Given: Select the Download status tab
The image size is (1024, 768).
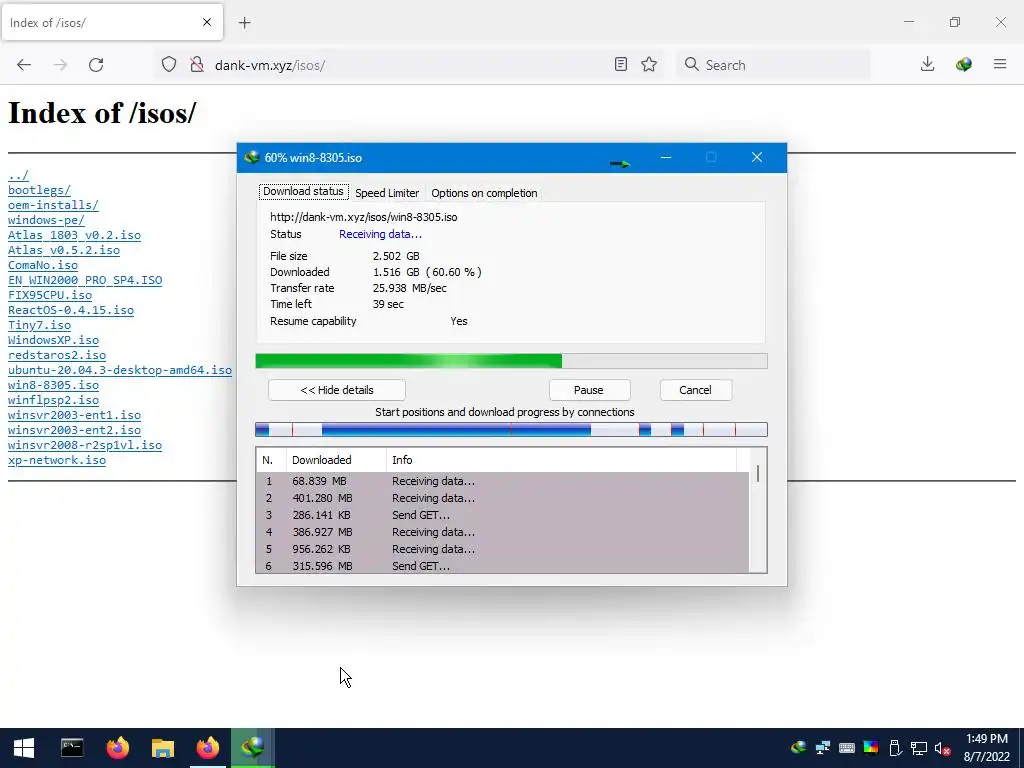Looking at the screenshot, I should [x=303, y=191].
